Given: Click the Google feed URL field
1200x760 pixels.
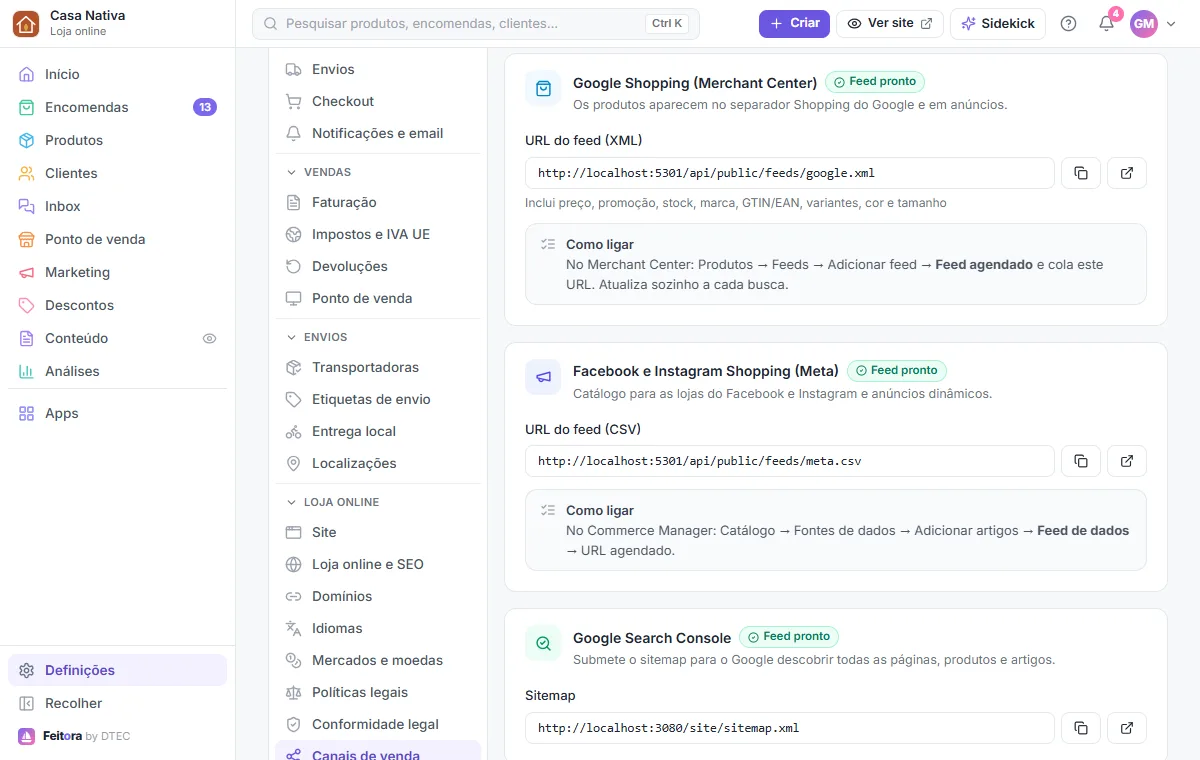Looking at the screenshot, I should [x=790, y=173].
